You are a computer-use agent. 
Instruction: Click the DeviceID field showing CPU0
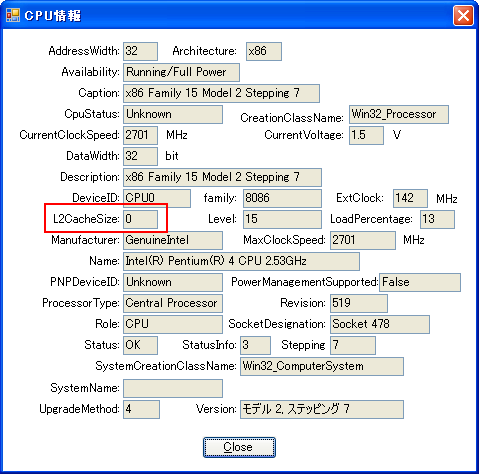point(157,198)
